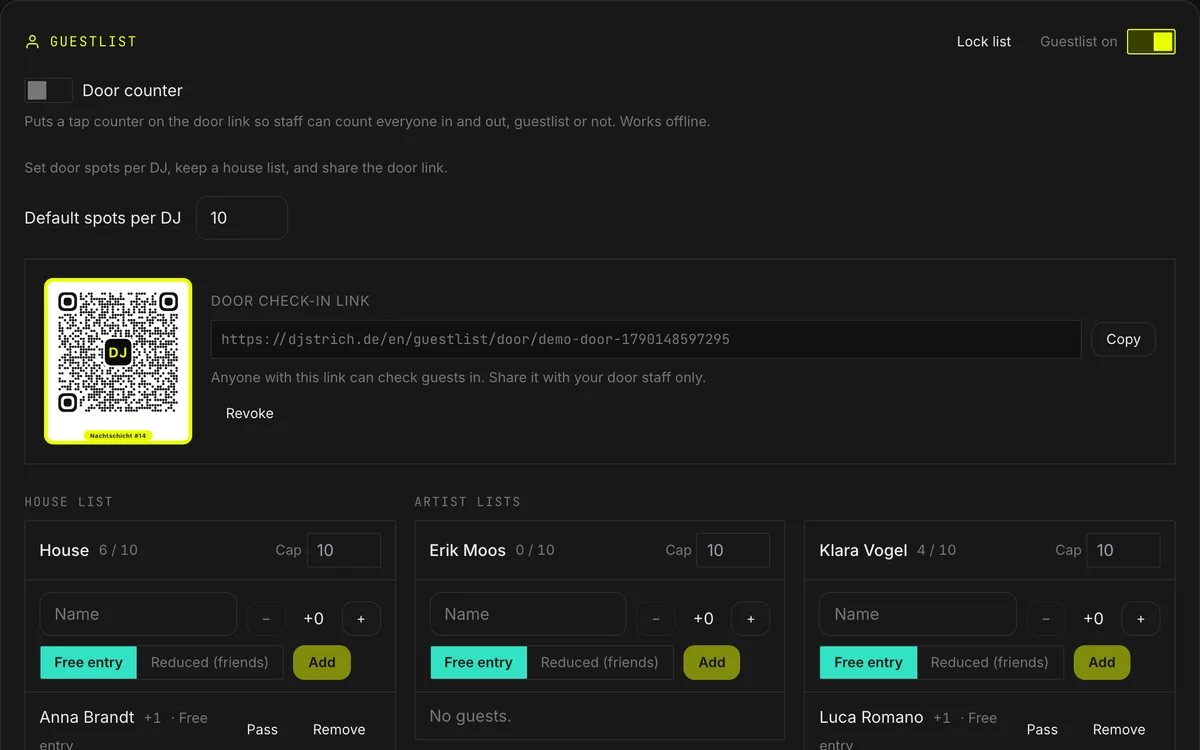Increase plus-ones for House list

[x=361, y=619]
